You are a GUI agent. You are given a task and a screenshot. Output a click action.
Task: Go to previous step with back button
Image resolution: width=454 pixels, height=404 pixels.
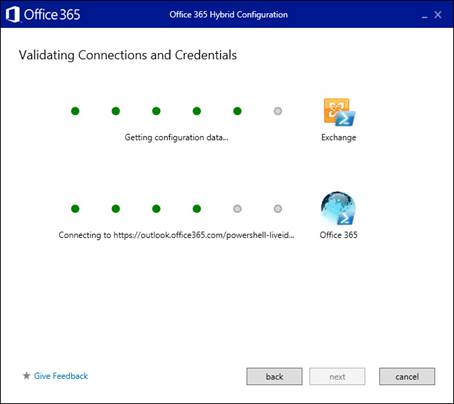point(274,377)
